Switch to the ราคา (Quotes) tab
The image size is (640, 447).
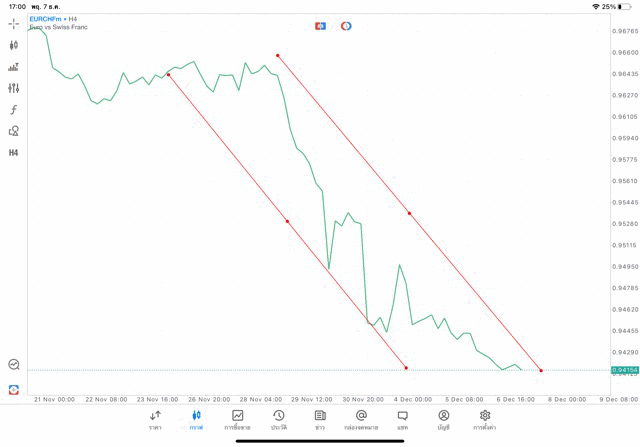point(155,419)
